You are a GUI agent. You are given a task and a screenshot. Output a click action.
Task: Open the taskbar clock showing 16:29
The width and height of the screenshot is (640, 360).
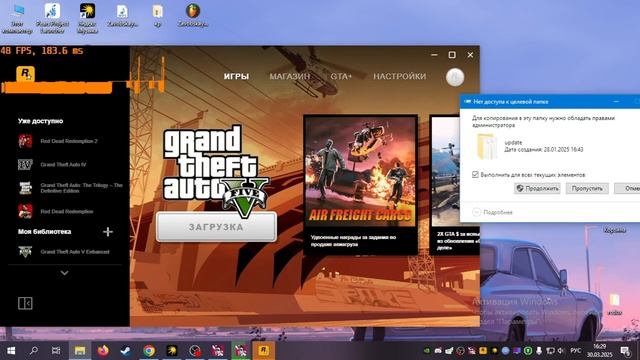click(x=600, y=350)
